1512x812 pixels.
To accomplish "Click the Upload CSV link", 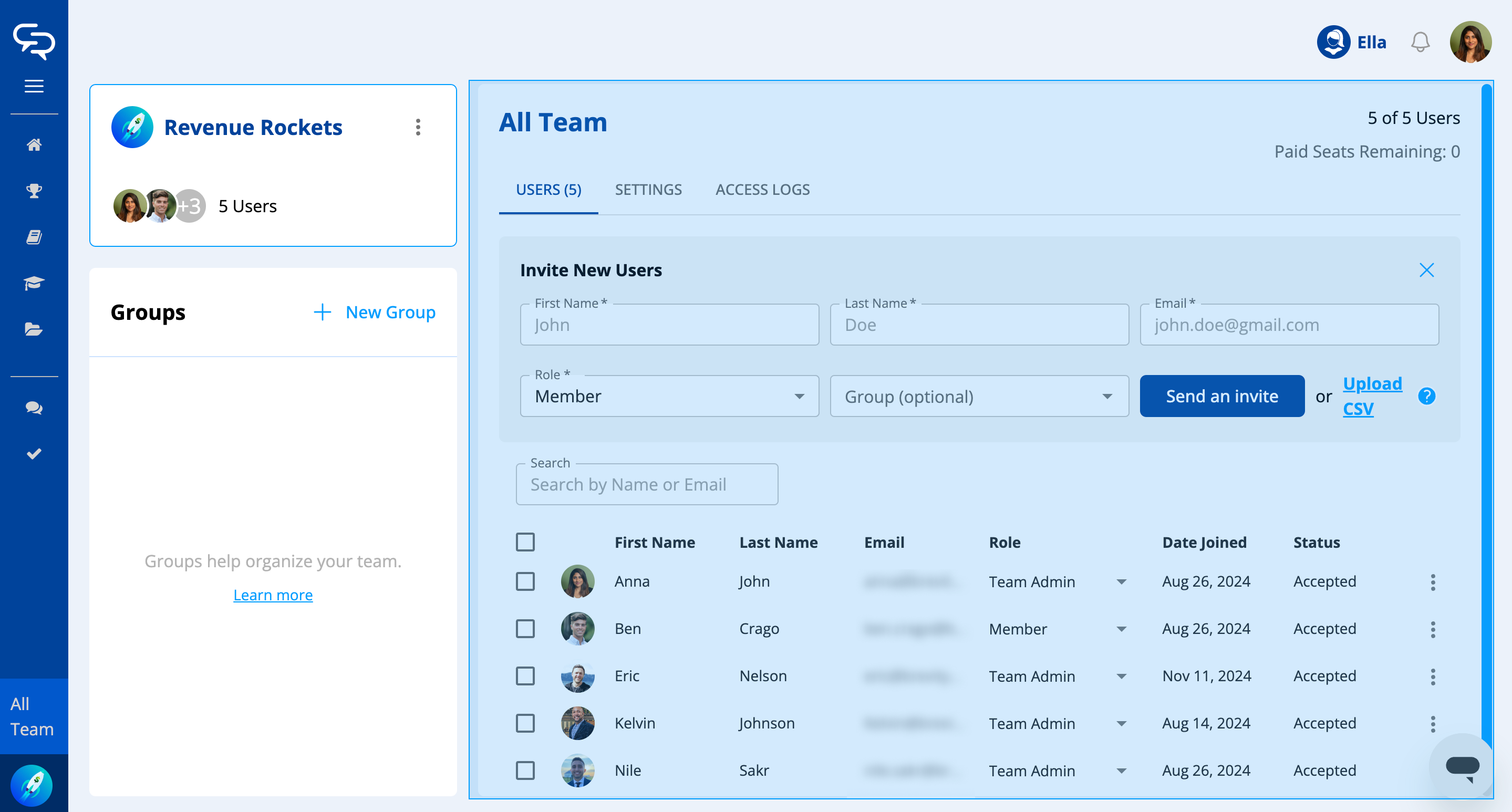I will (x=1371, y=396).
